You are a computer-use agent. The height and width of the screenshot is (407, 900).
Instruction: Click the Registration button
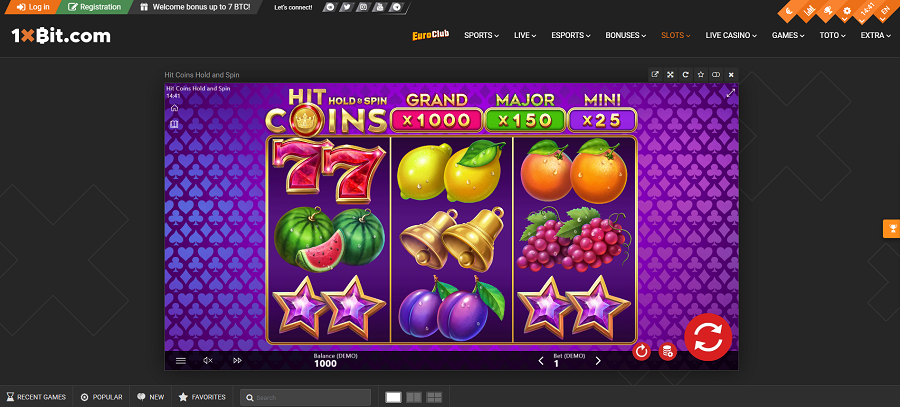coord(95,7)
